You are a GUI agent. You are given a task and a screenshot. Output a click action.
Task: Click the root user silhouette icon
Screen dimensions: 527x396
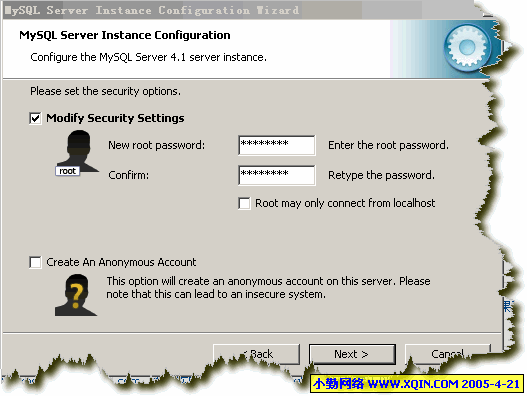tap(77, 153)
